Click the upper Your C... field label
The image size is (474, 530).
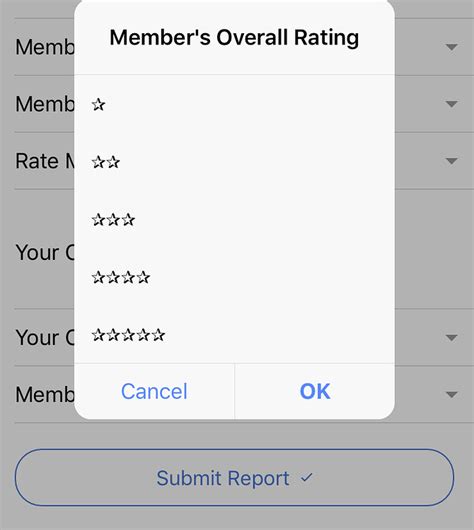[45, 252]
